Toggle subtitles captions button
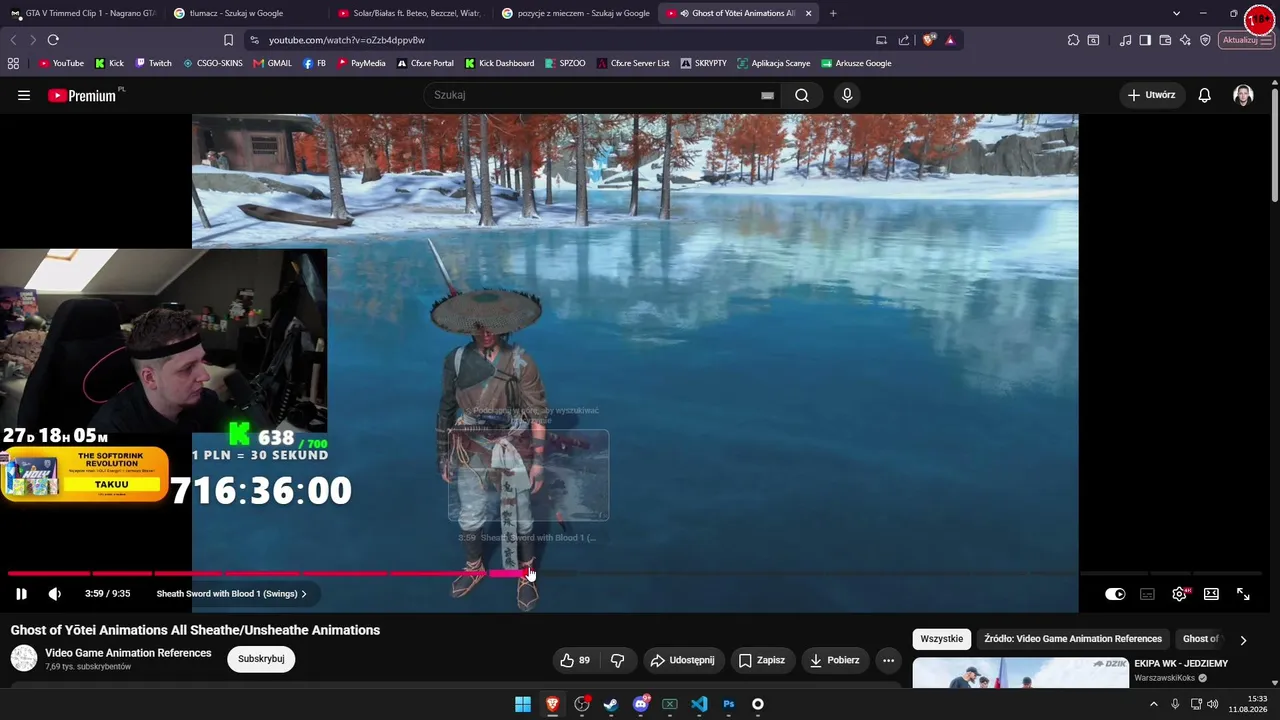The height and width of the screenshot is (720, 1280). click(1148, 594)
